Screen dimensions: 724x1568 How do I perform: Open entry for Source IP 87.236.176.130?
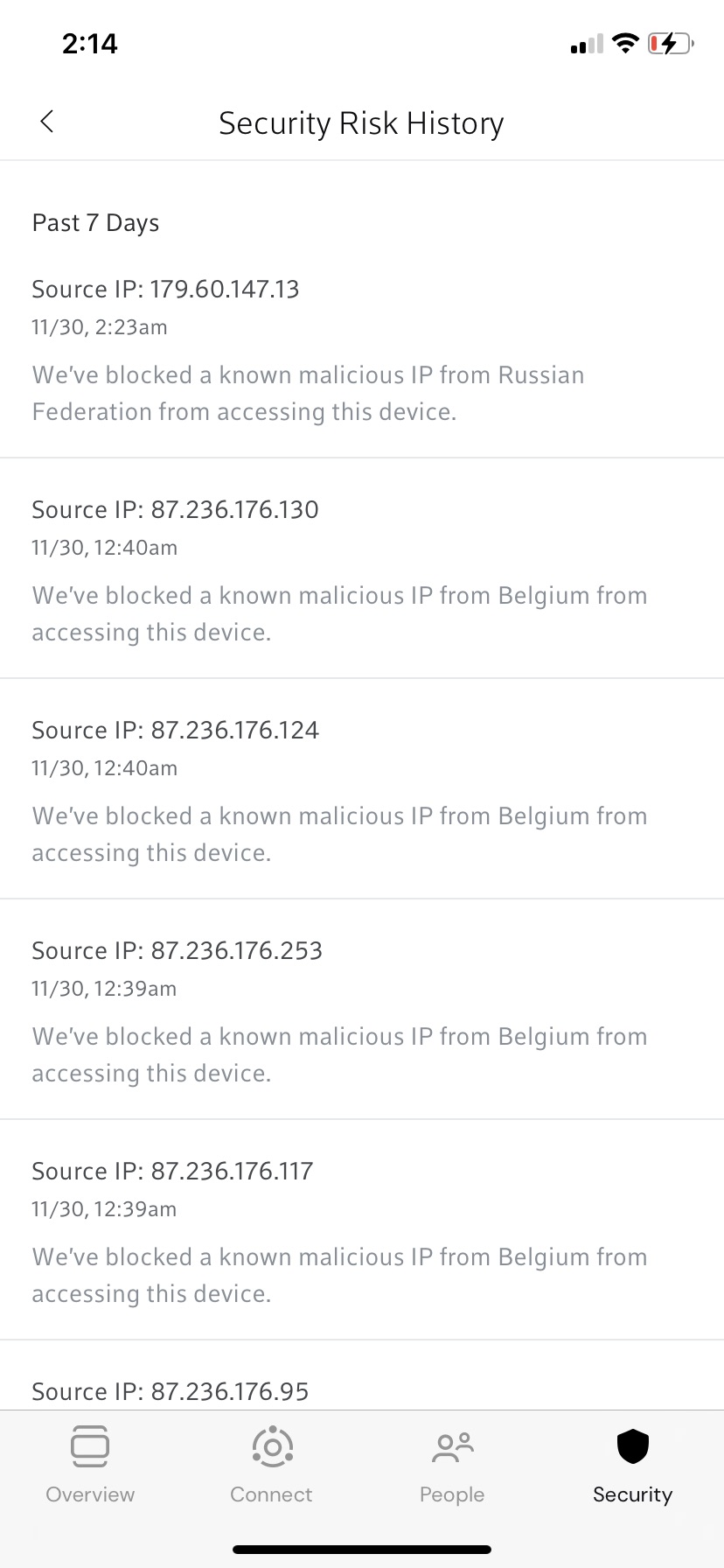(175, 510)
